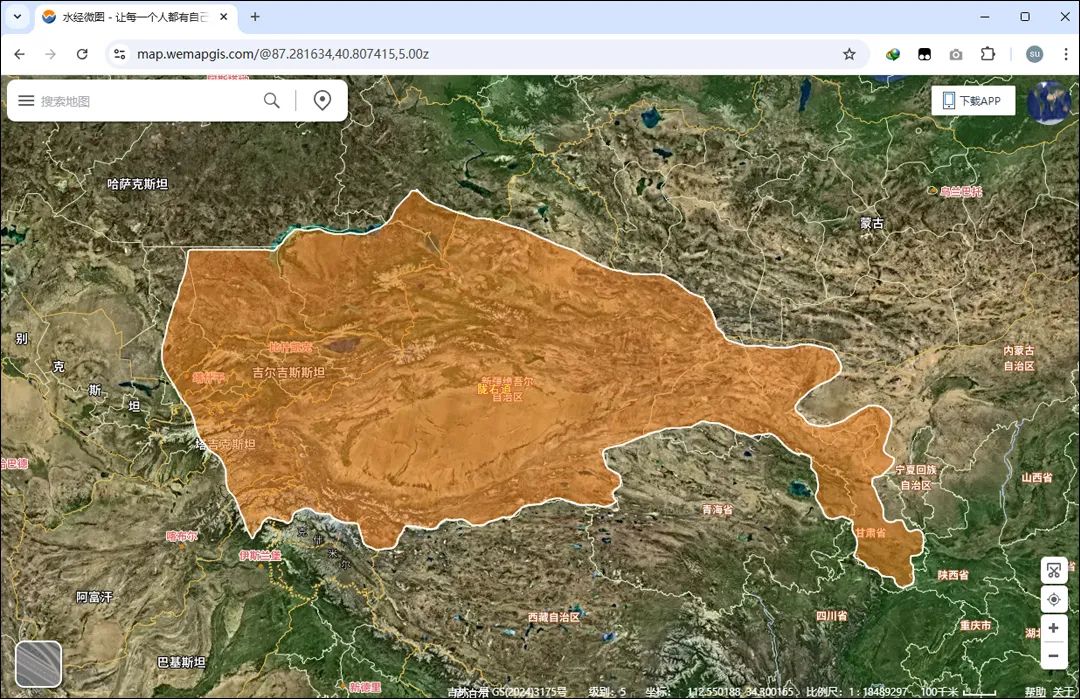Go back in browser history
This screenshot has width=1080, height=699.
(x=19, y=54)
